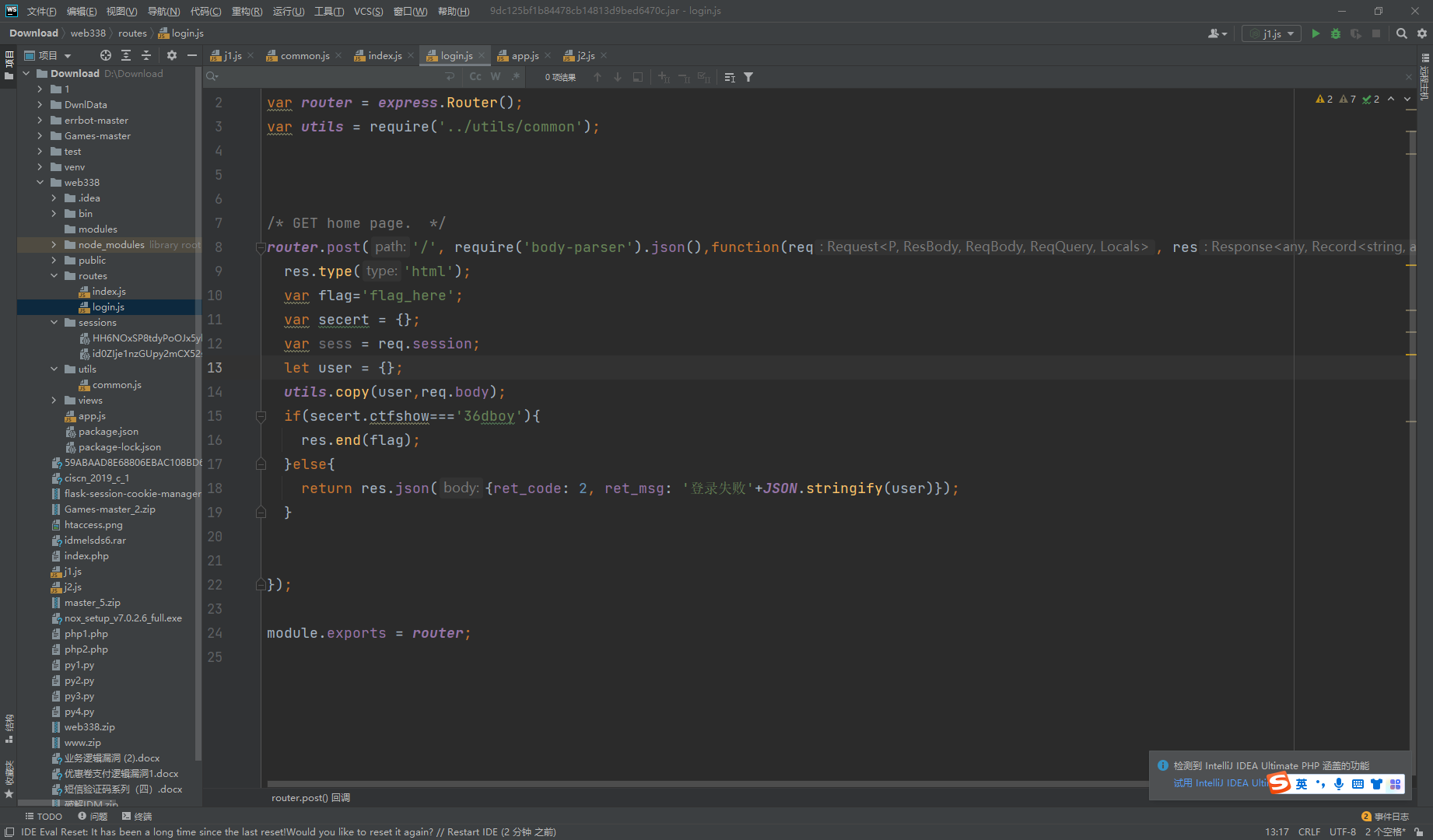
Task: Click UTF-8 encoding in status bar
Action: point(1342,831)
